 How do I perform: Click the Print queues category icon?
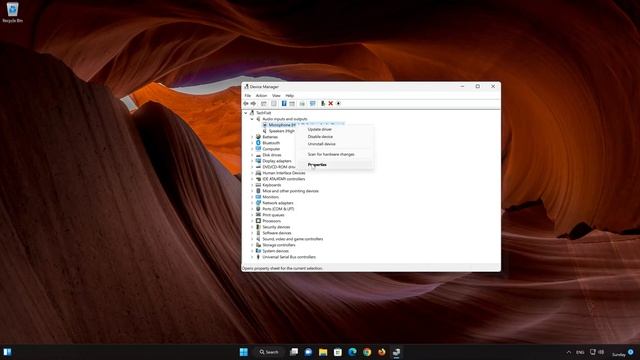[x=258, y=215]
